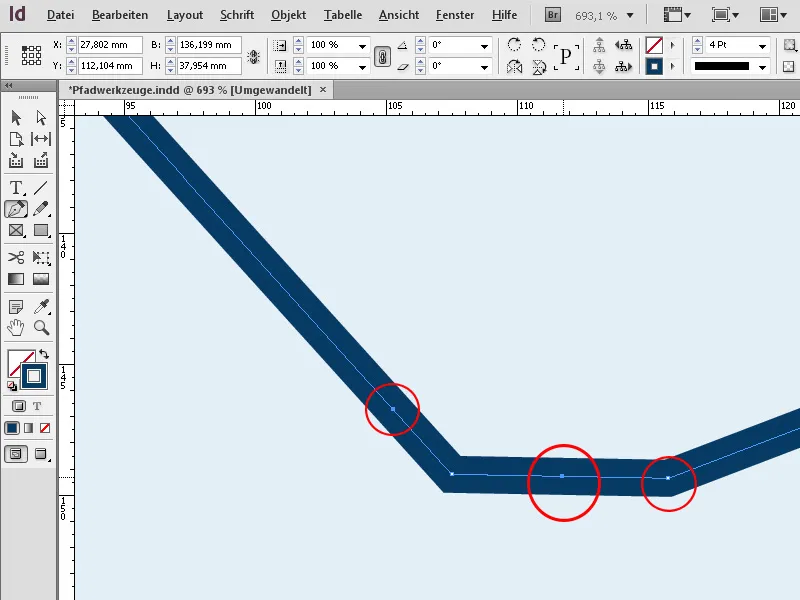Image resolution: width=800 pixels, height=600 pixels.
Task: Open the stroke type dropdown showing solid line
Action: [760, 66]
